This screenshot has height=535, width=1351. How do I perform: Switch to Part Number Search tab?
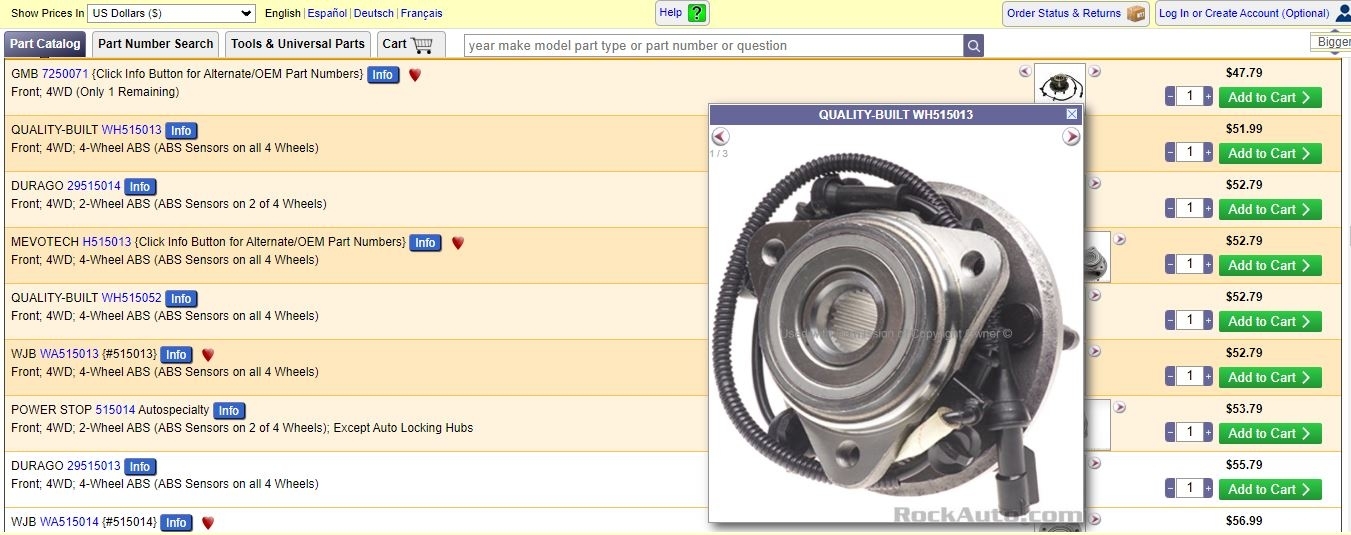156,44
